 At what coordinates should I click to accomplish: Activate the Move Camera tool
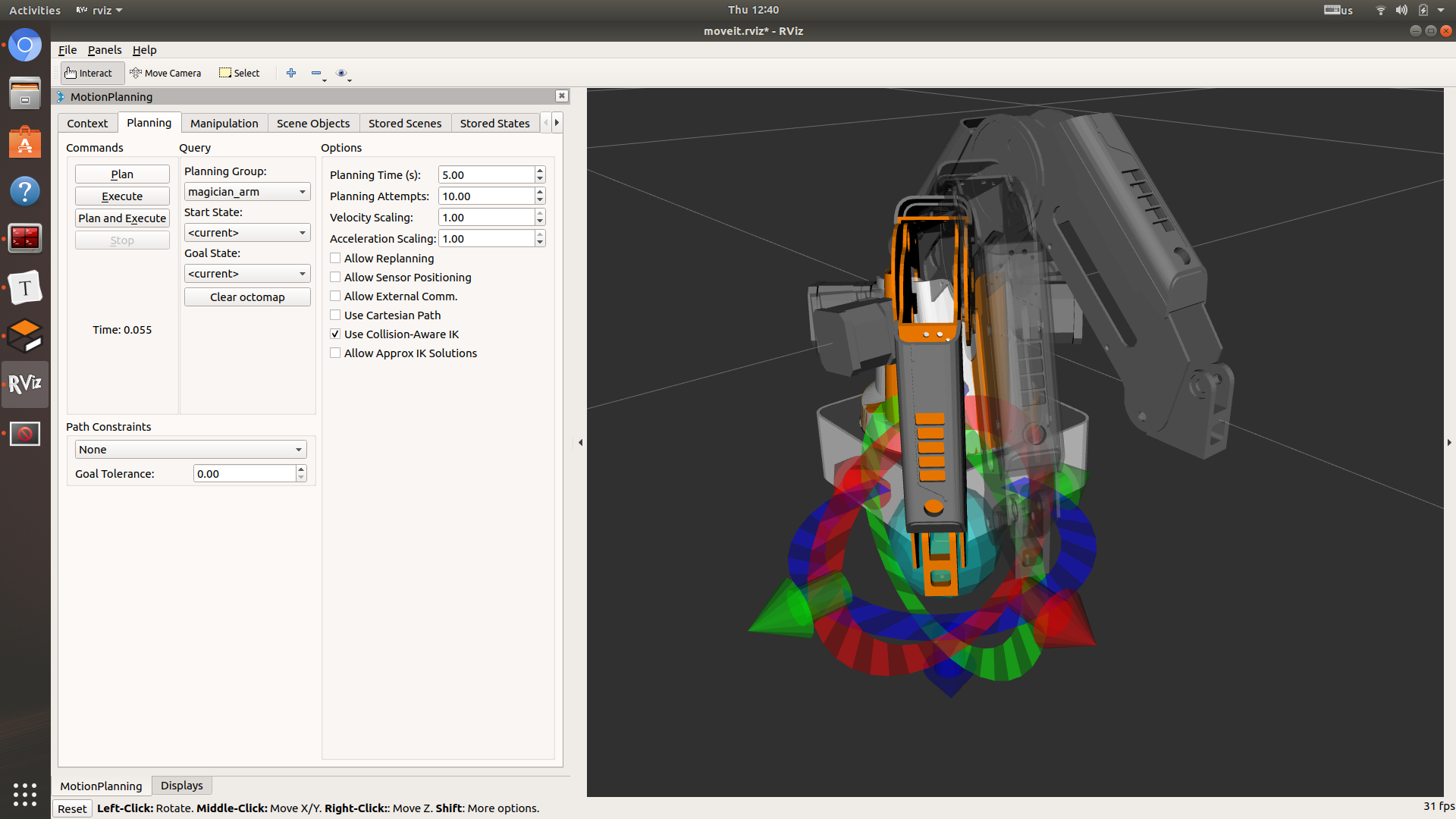pyautogui.click(x=165, y=73)
